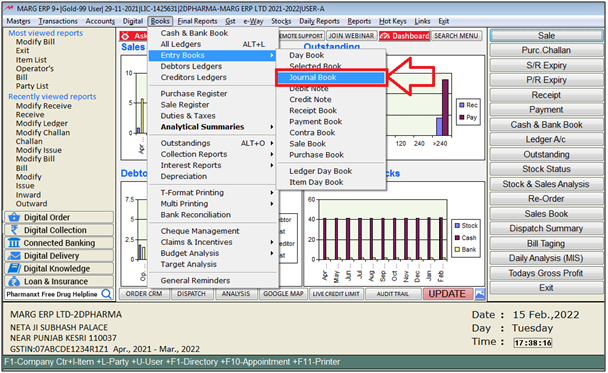Screen dimensions: 608x373
Task: Open Digital Knowledge book icon
Action: click(x=14, y=268)
